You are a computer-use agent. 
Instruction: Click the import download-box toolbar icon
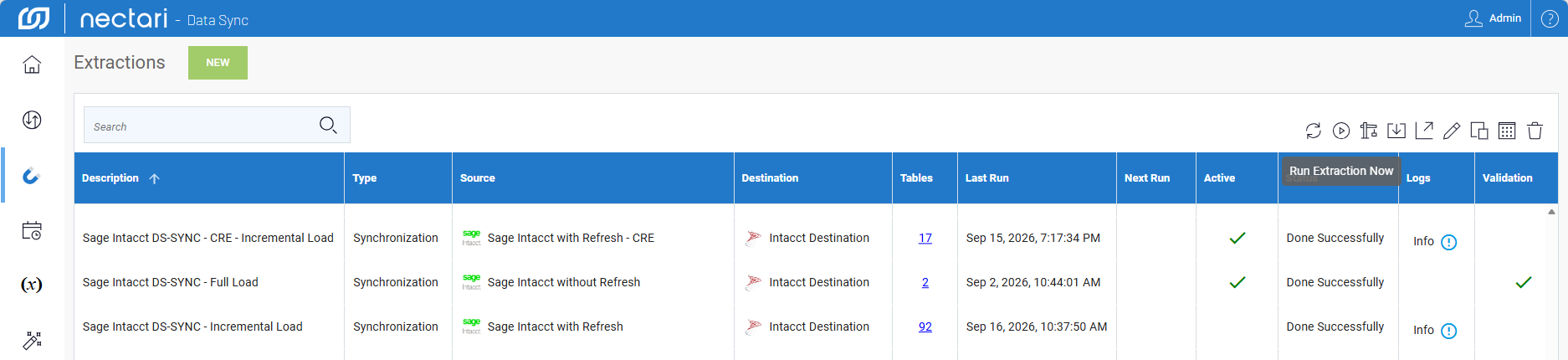click(1396, 131)
